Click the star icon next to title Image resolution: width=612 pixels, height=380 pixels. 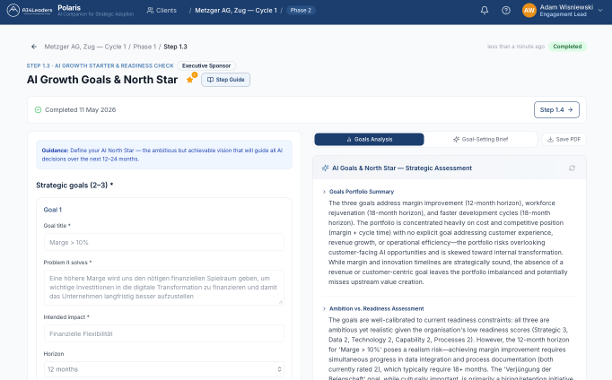coord(190,79)
